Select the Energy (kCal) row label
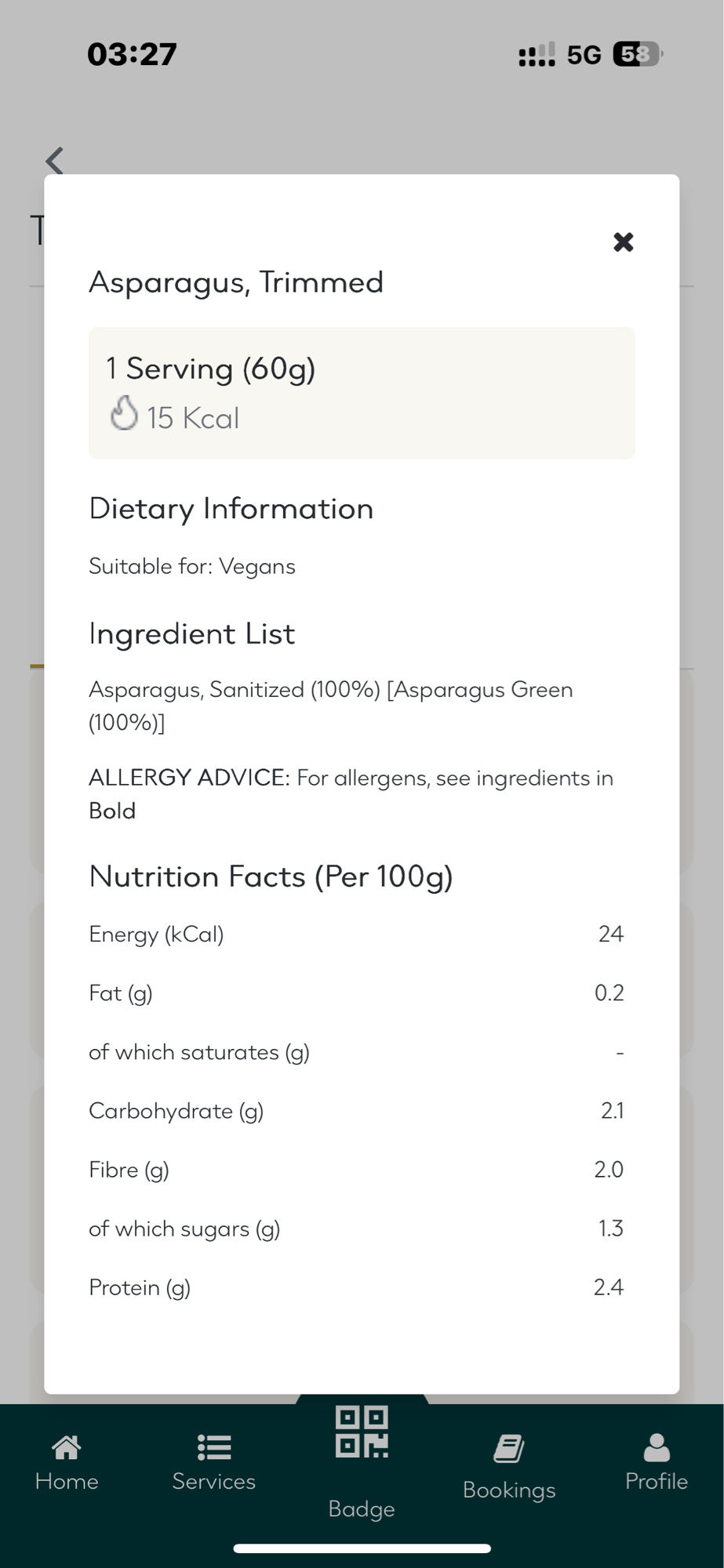 156,935
